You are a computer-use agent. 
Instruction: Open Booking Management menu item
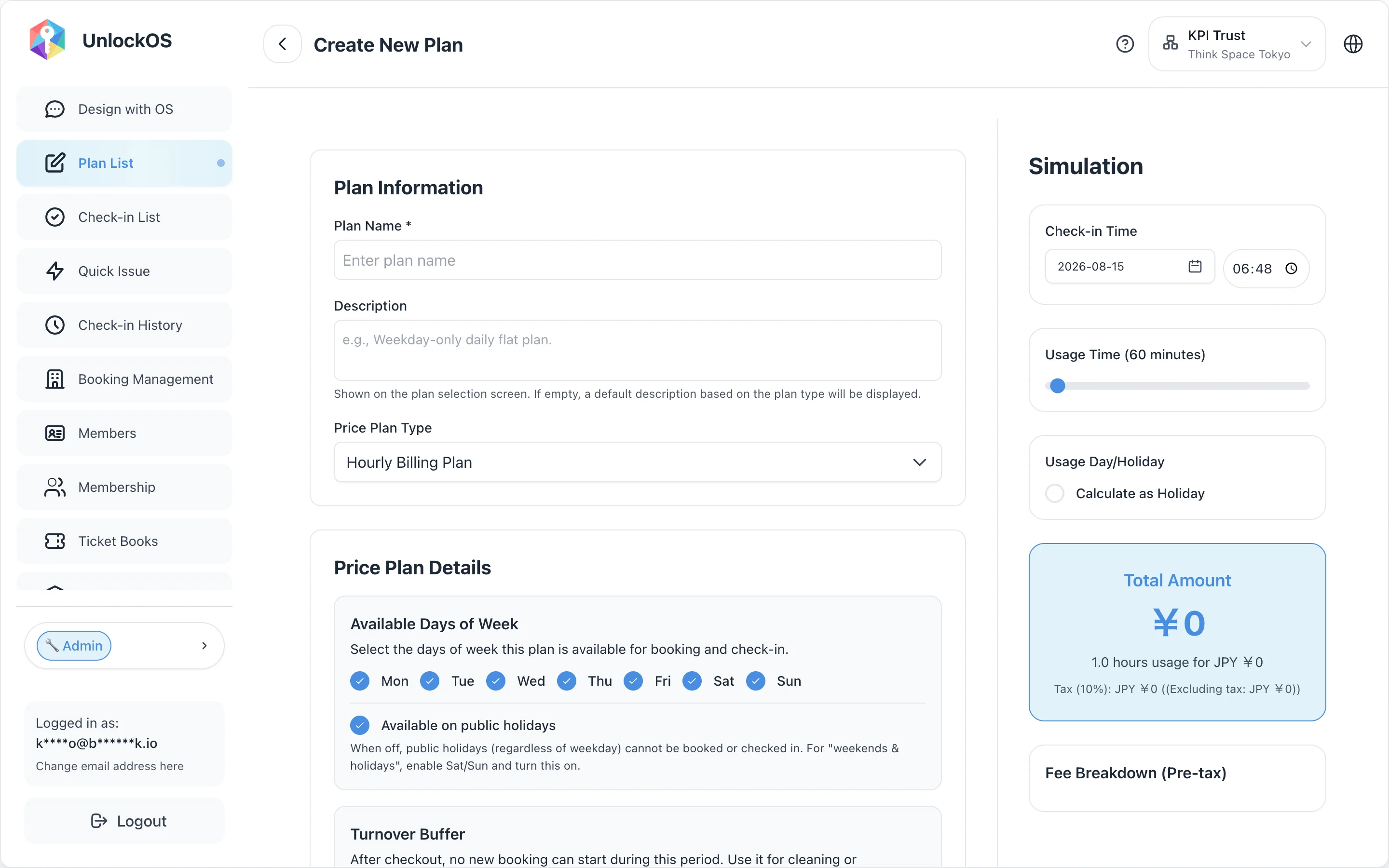point(124,379)
